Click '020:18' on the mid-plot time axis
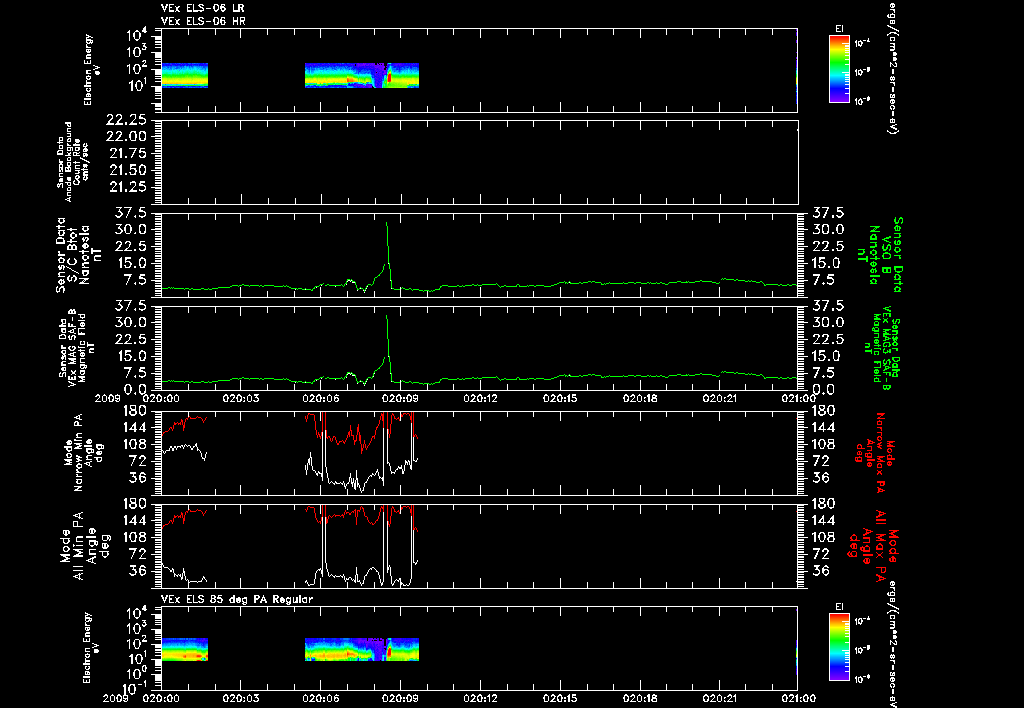 640,398
